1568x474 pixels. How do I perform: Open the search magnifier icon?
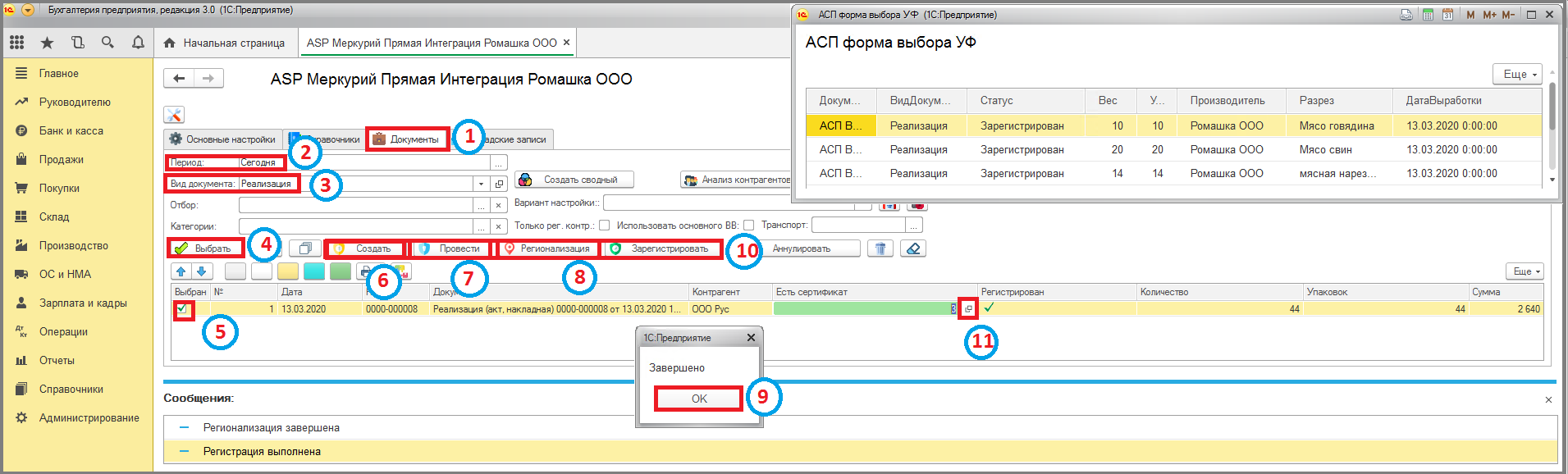(x=107, y=43)
